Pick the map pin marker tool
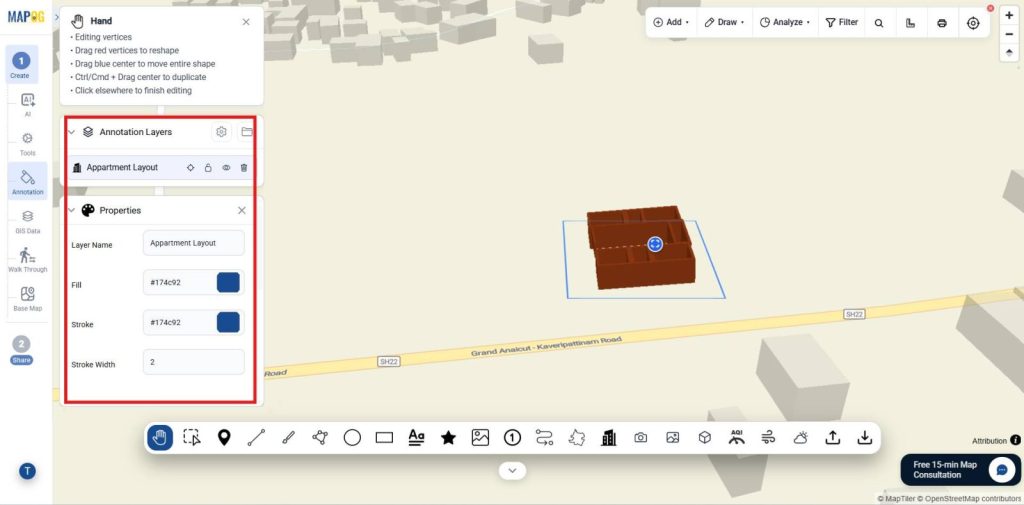 click(x=224, y=438)
